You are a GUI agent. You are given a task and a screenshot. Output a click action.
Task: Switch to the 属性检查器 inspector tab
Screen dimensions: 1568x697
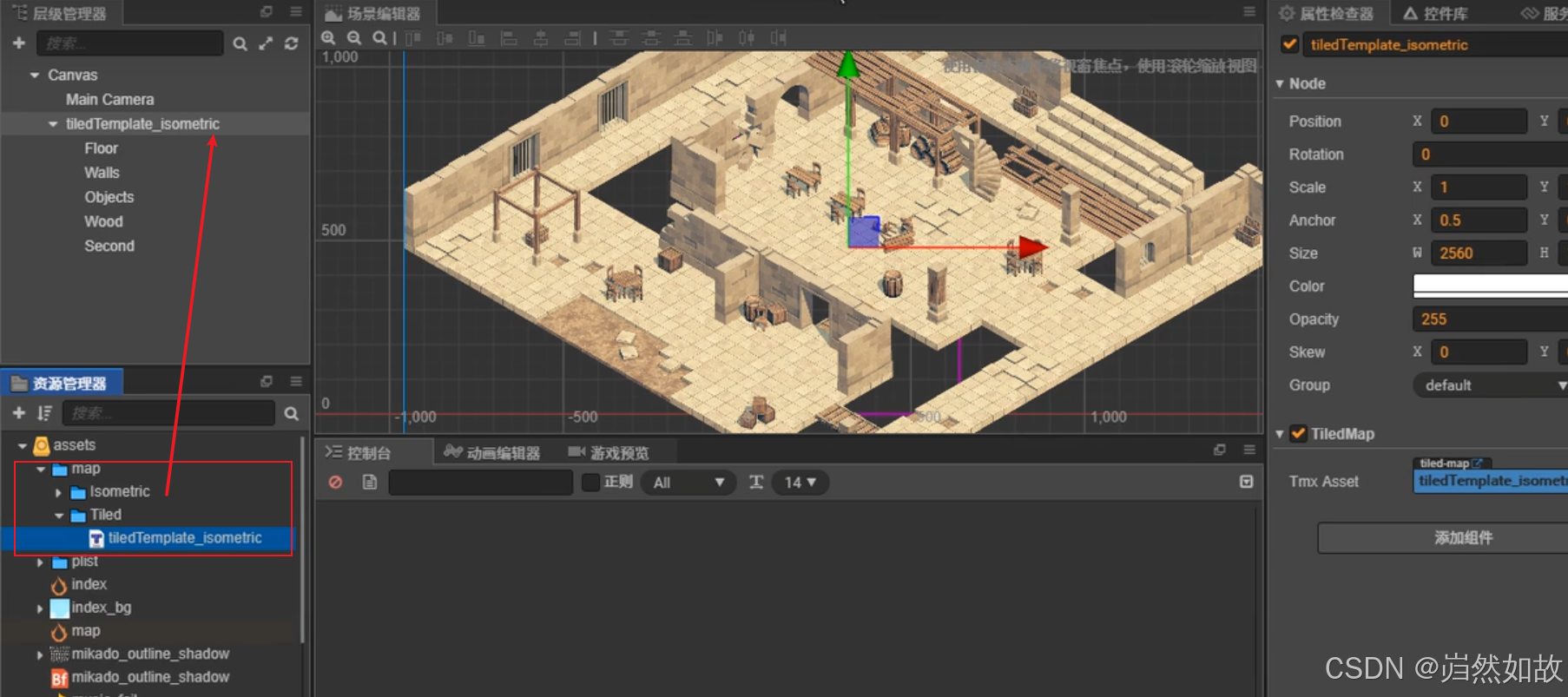[x=1328, y=13]
